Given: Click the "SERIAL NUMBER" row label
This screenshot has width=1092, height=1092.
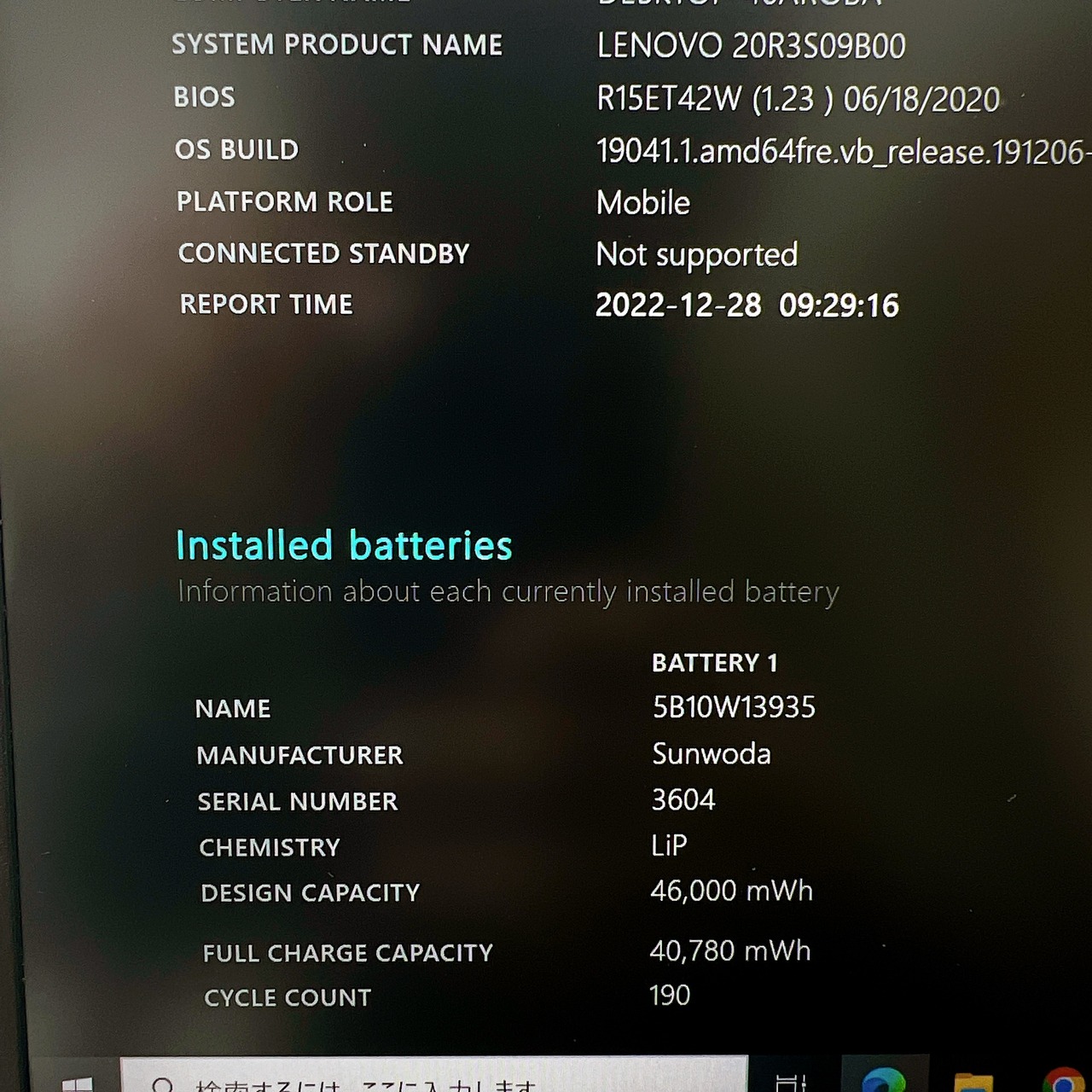Looking at the screenshot, I should [298, 802].
